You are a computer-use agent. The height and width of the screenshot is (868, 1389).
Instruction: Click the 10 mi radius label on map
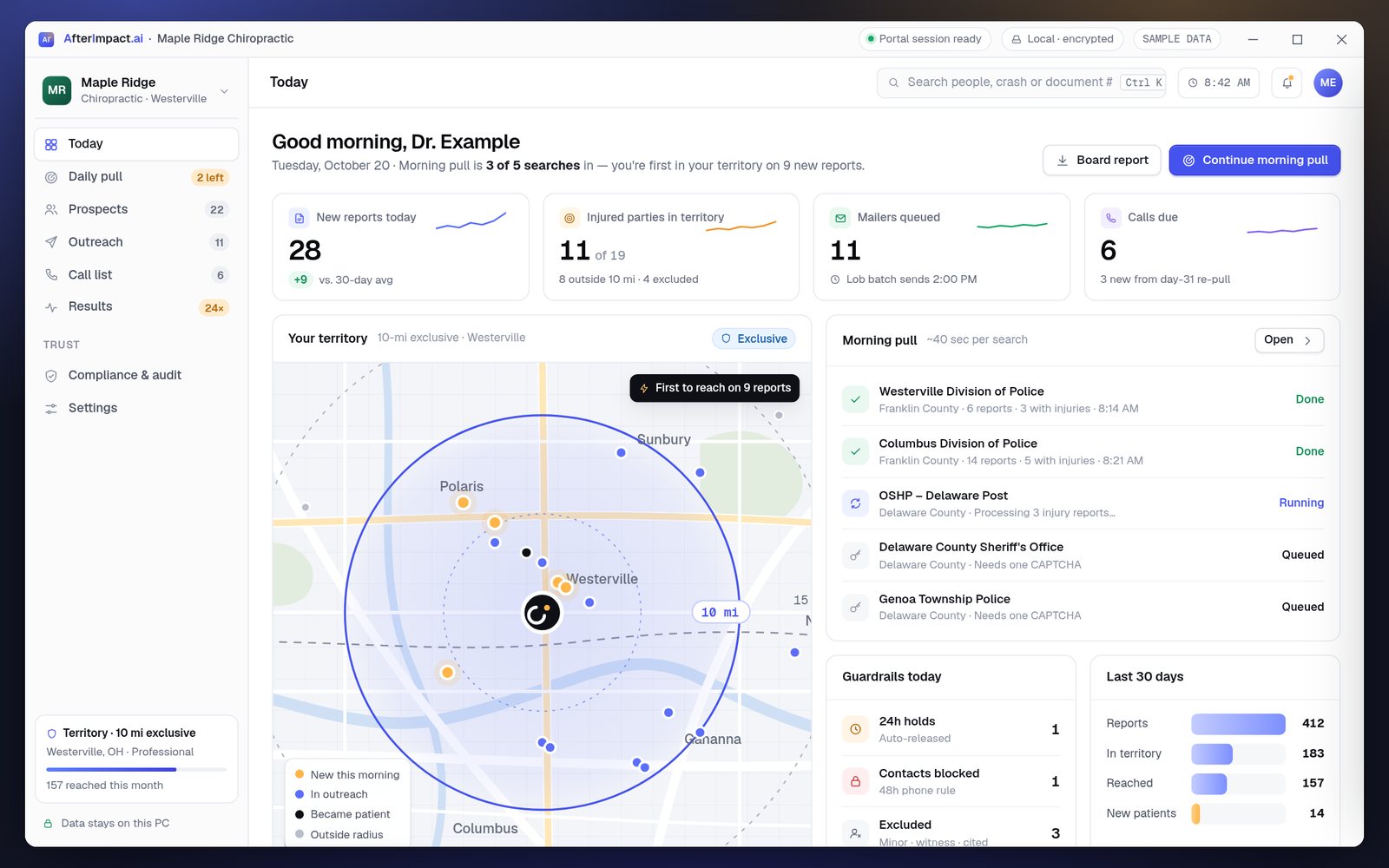(x=720, y=612)
